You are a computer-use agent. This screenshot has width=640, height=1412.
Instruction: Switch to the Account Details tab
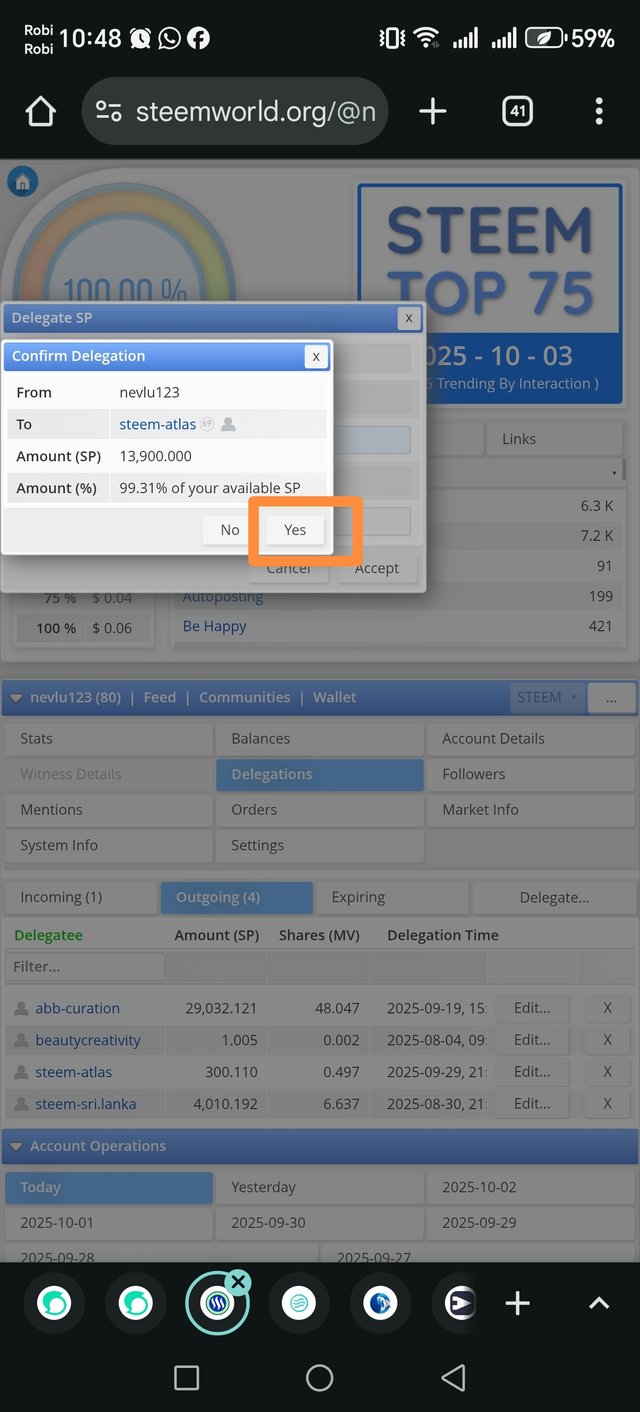[531, 739]
